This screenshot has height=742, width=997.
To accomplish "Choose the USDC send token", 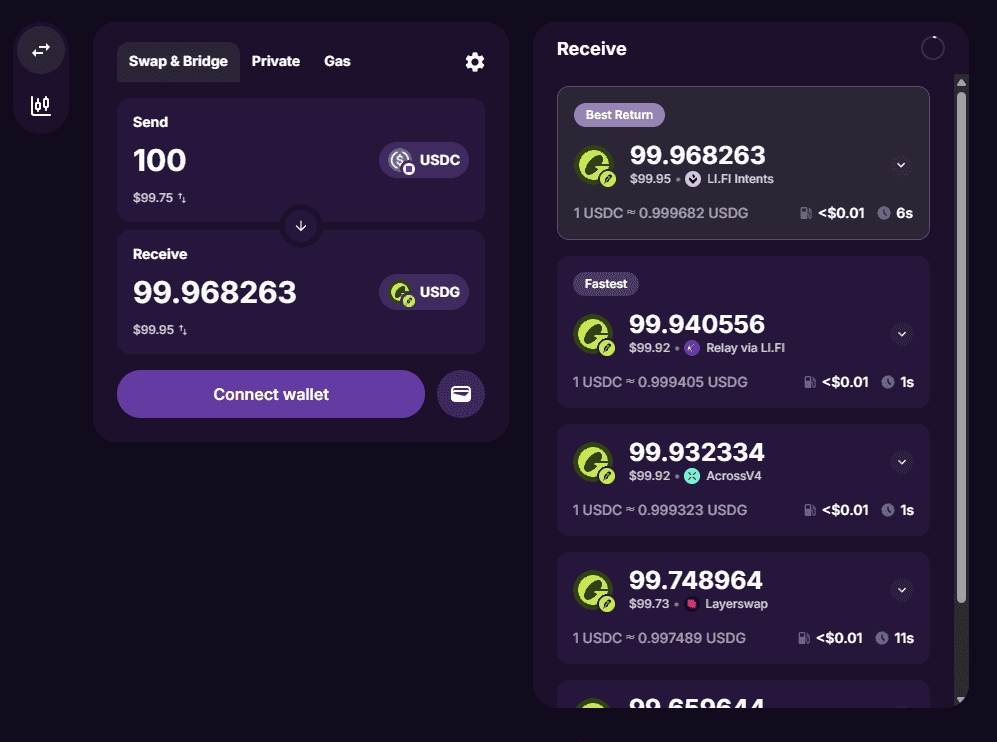I will [424, 160].
